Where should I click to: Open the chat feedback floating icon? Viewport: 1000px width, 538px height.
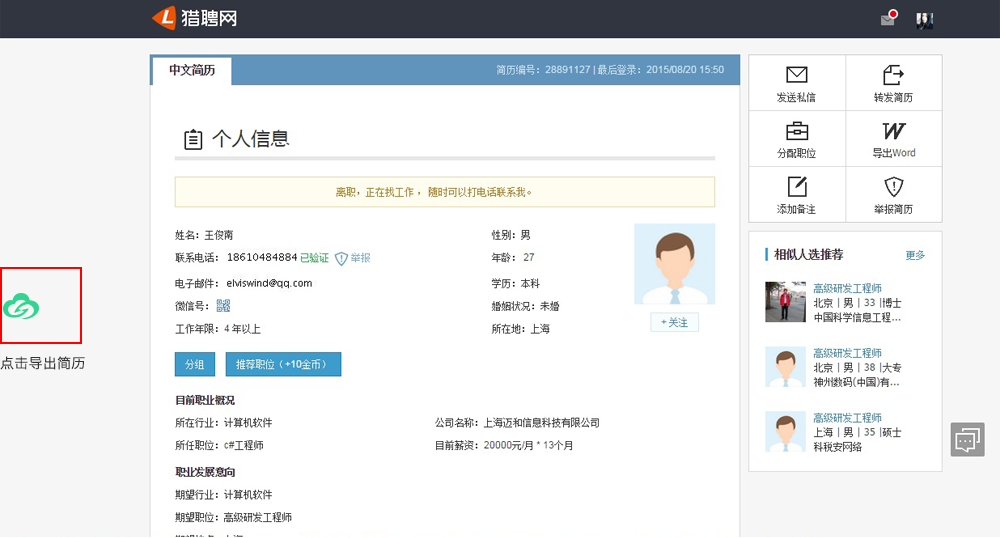[968, 439]
